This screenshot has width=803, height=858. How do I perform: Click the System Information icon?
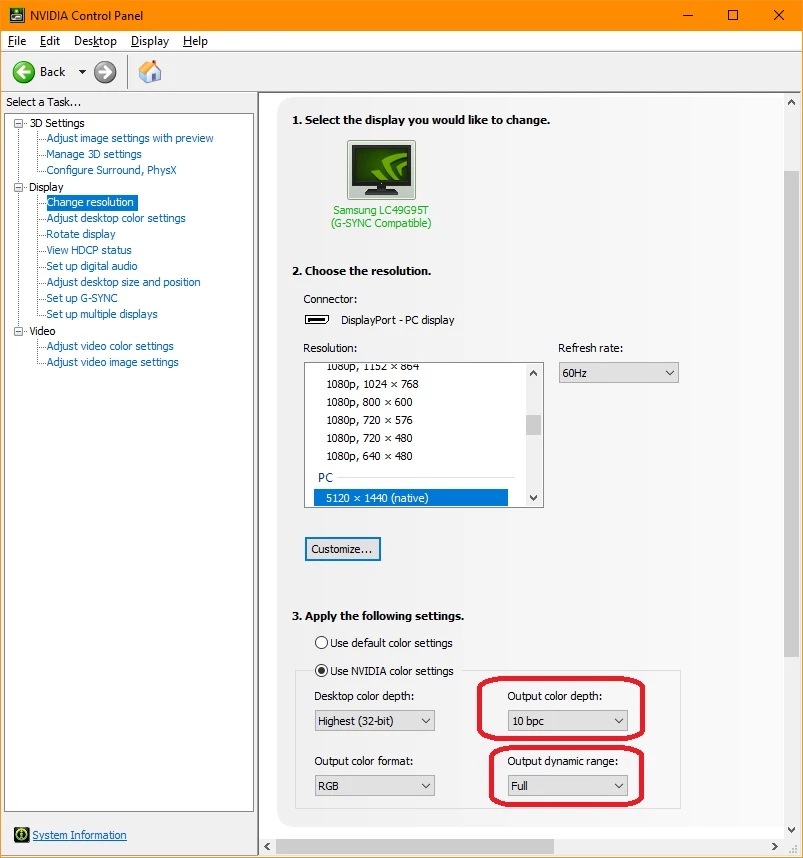[x=21, y=834]
